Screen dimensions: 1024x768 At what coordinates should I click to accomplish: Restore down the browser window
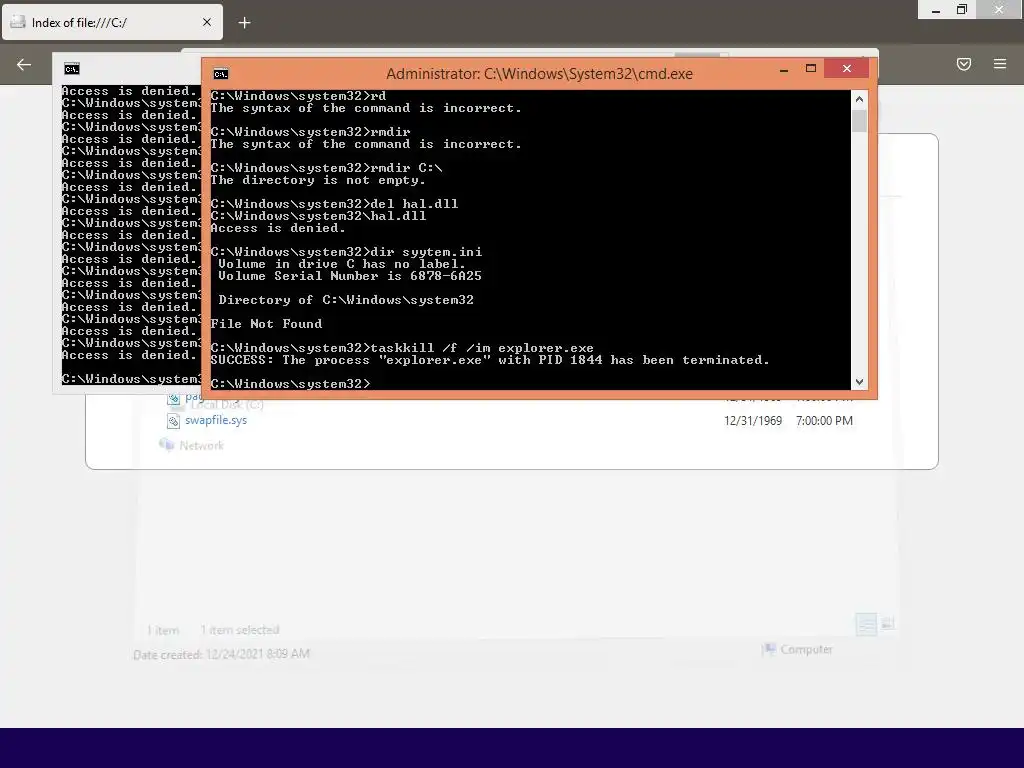tap(961, 10)
